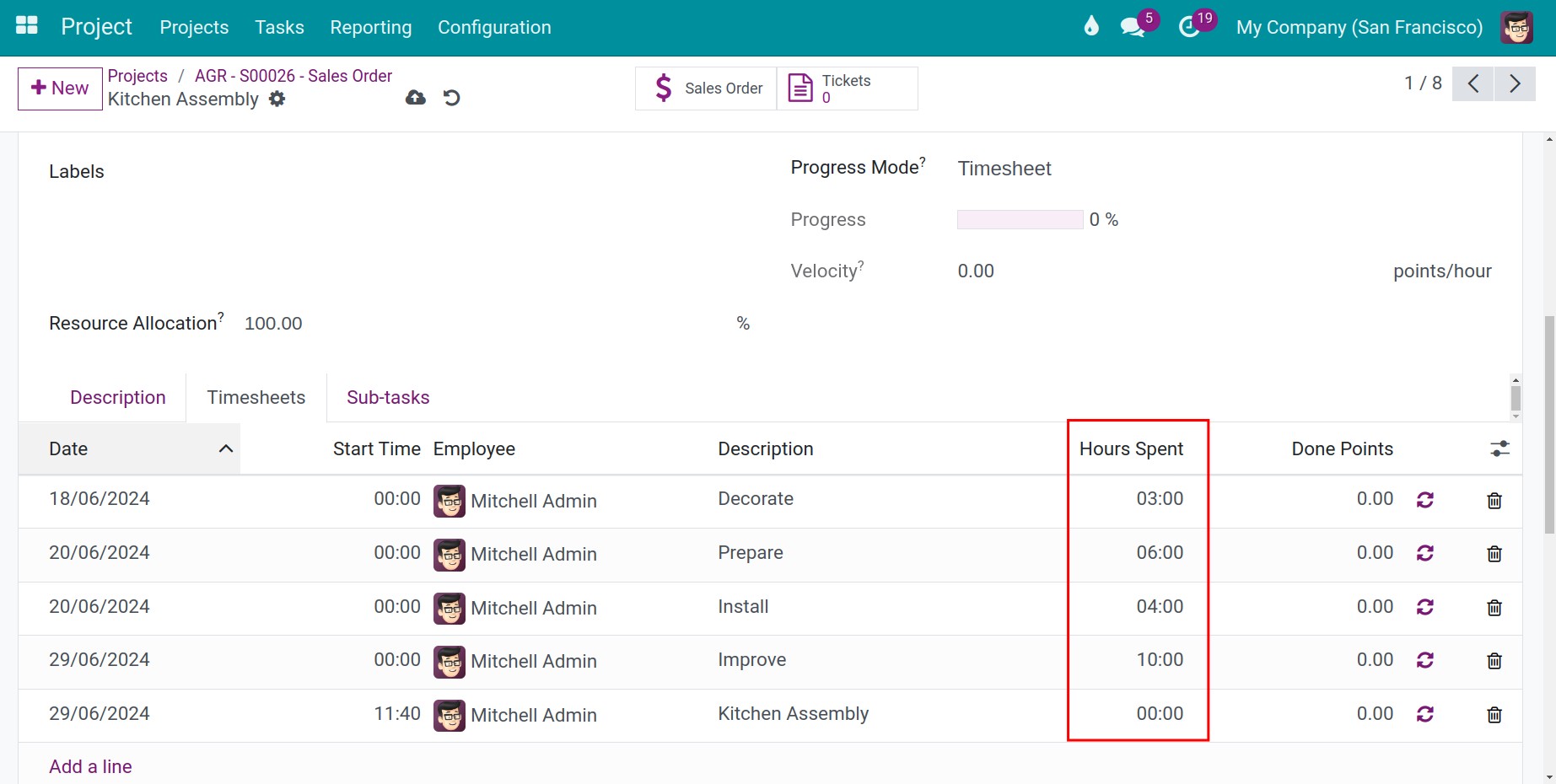Screen dimensions: 1556x784
Task: Discard changes with the undo arrow icon
Action: [x=452, y=98]
